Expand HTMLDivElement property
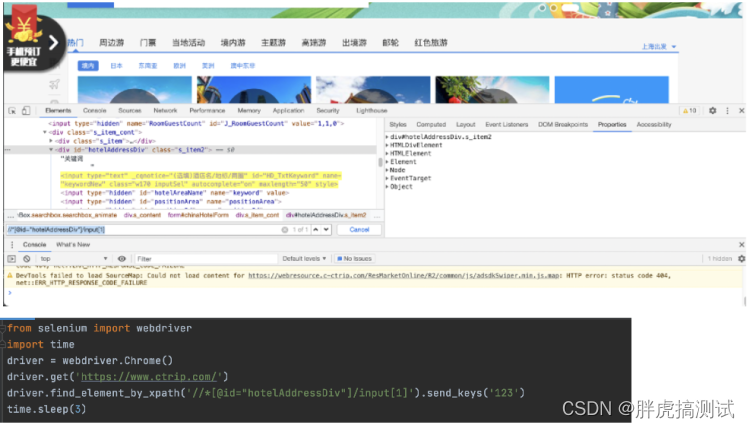The height and width of the screenshot is (428, 750). (387, 145)
